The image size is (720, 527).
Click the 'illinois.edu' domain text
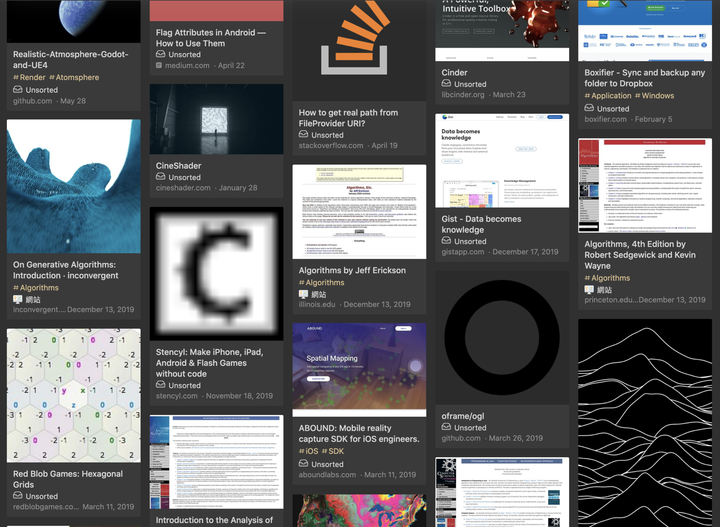(x=317, y=304)
